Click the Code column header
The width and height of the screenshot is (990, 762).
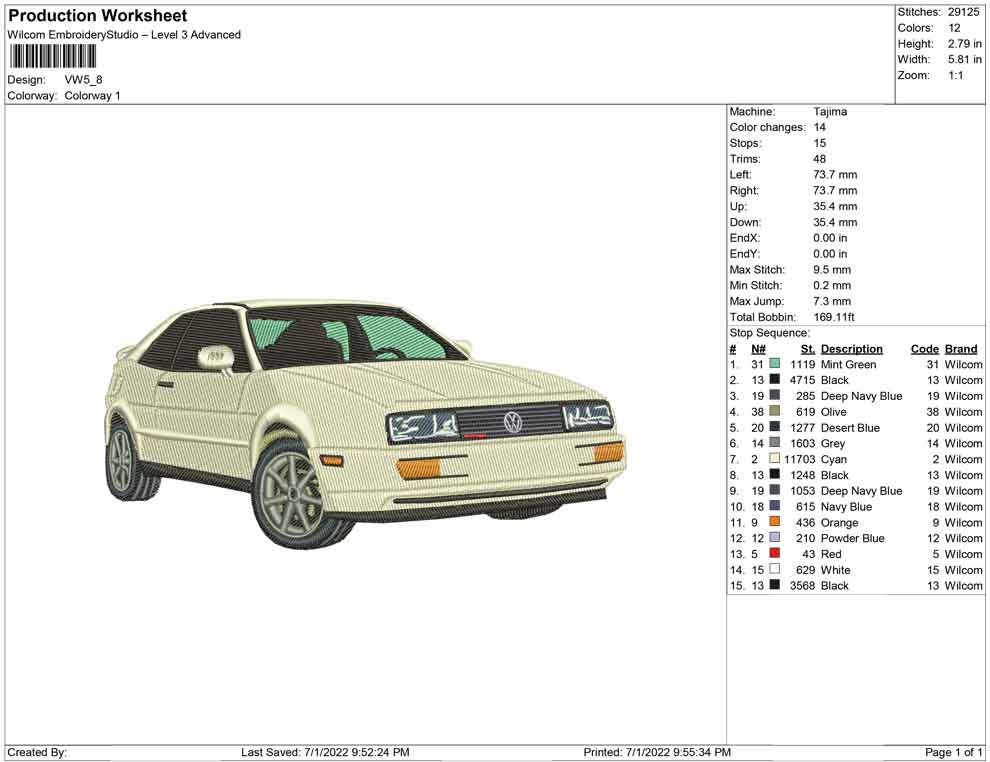pos(924,349)
